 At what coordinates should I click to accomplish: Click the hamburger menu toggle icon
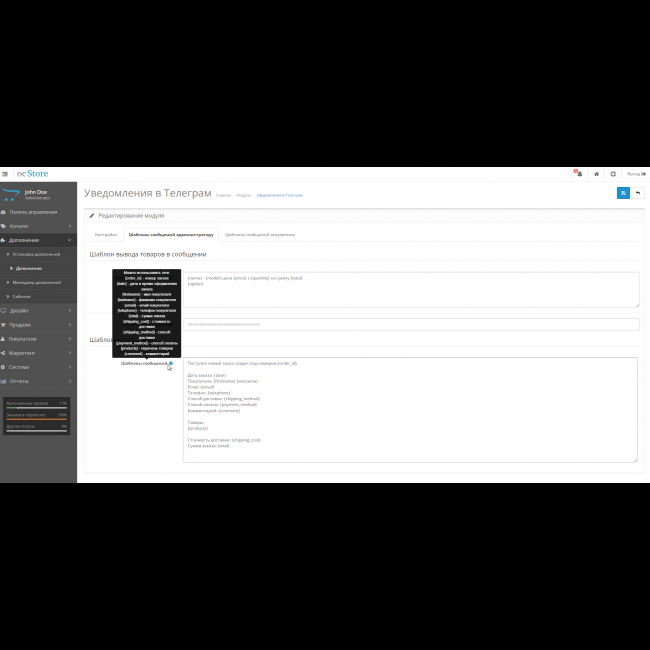click(5, 174)
